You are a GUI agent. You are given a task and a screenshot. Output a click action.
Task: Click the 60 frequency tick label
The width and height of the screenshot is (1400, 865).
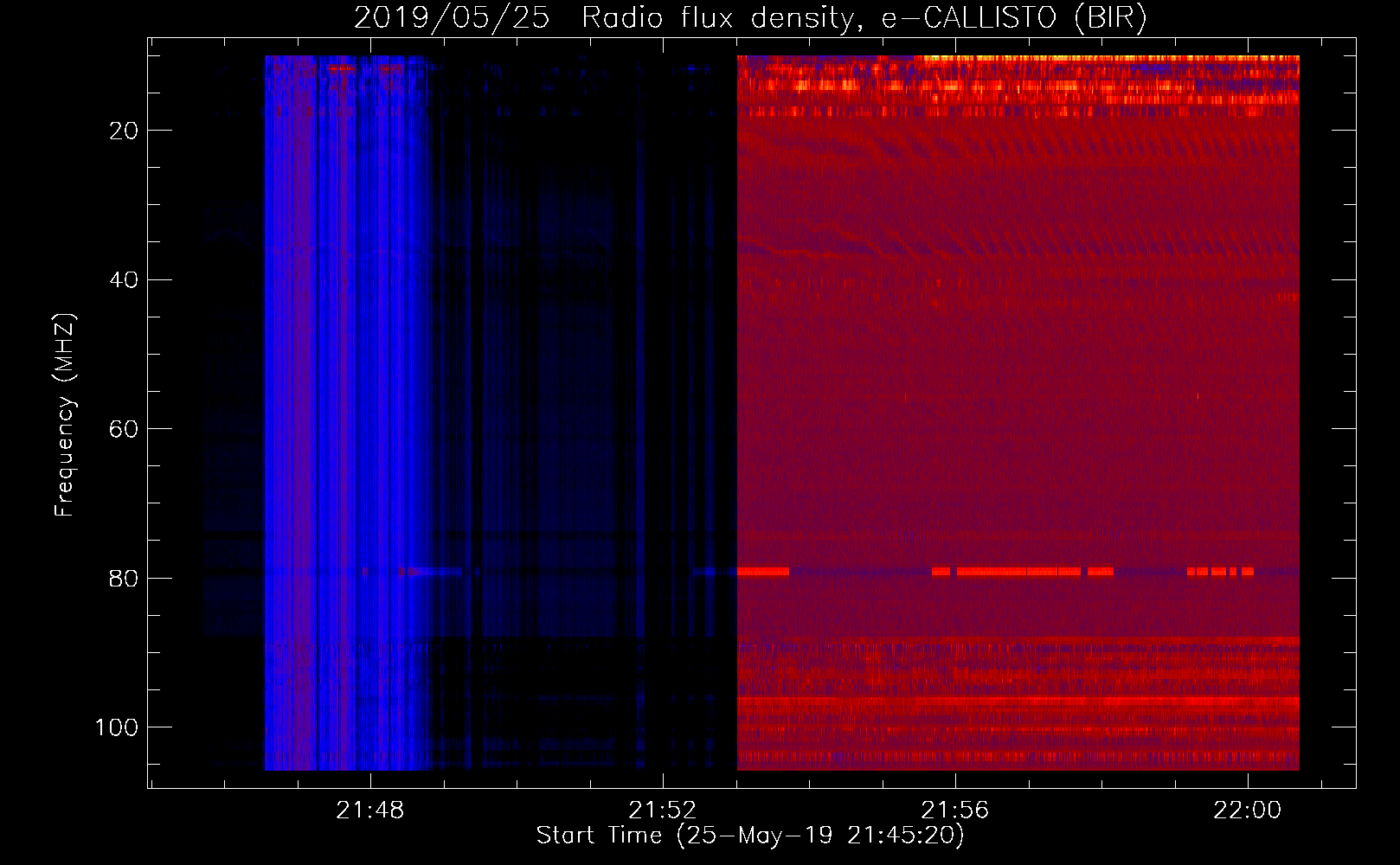tap(124, 430)
